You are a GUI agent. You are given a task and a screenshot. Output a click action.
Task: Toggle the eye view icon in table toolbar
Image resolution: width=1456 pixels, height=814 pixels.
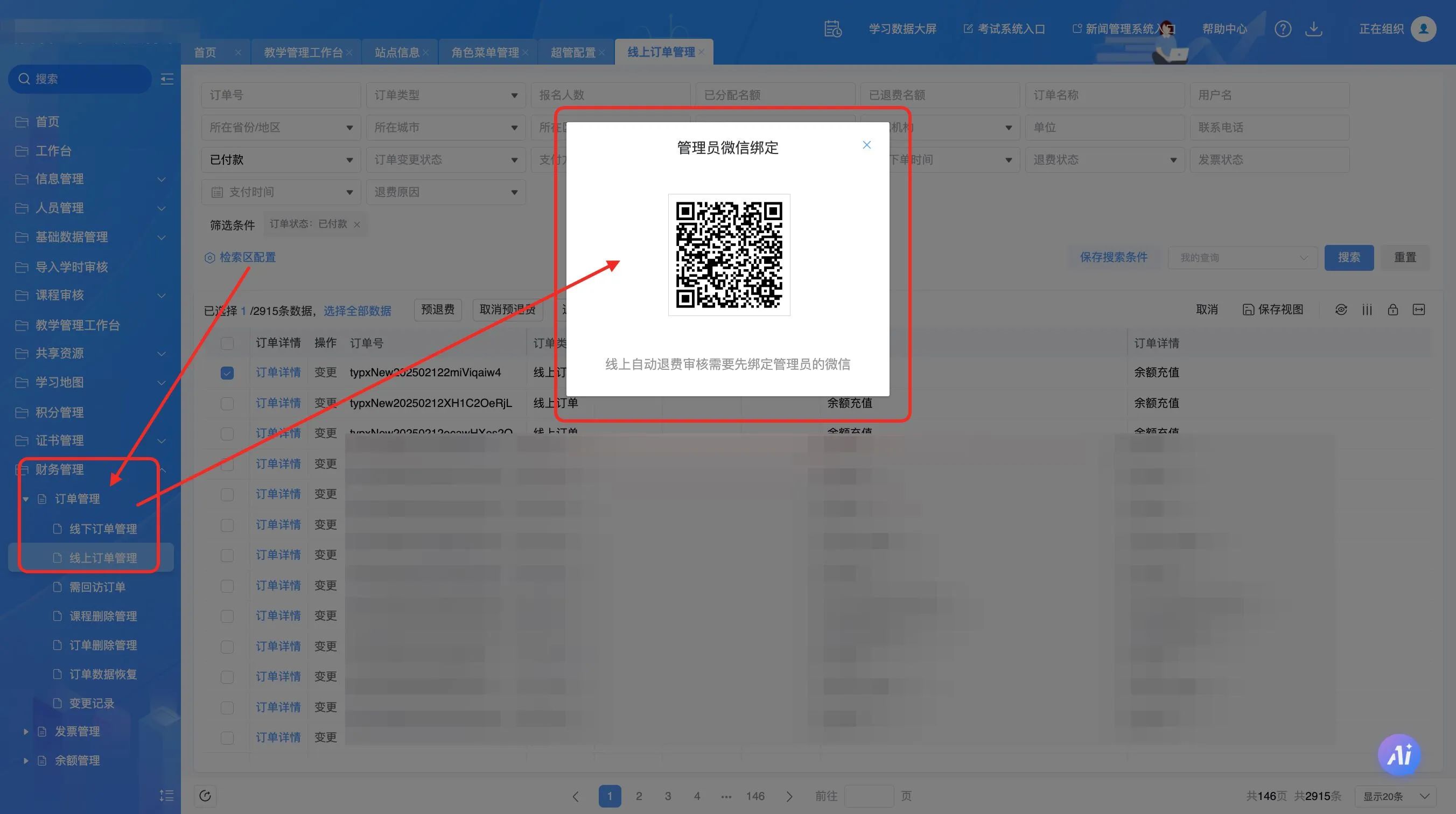tap(1341, 310)
